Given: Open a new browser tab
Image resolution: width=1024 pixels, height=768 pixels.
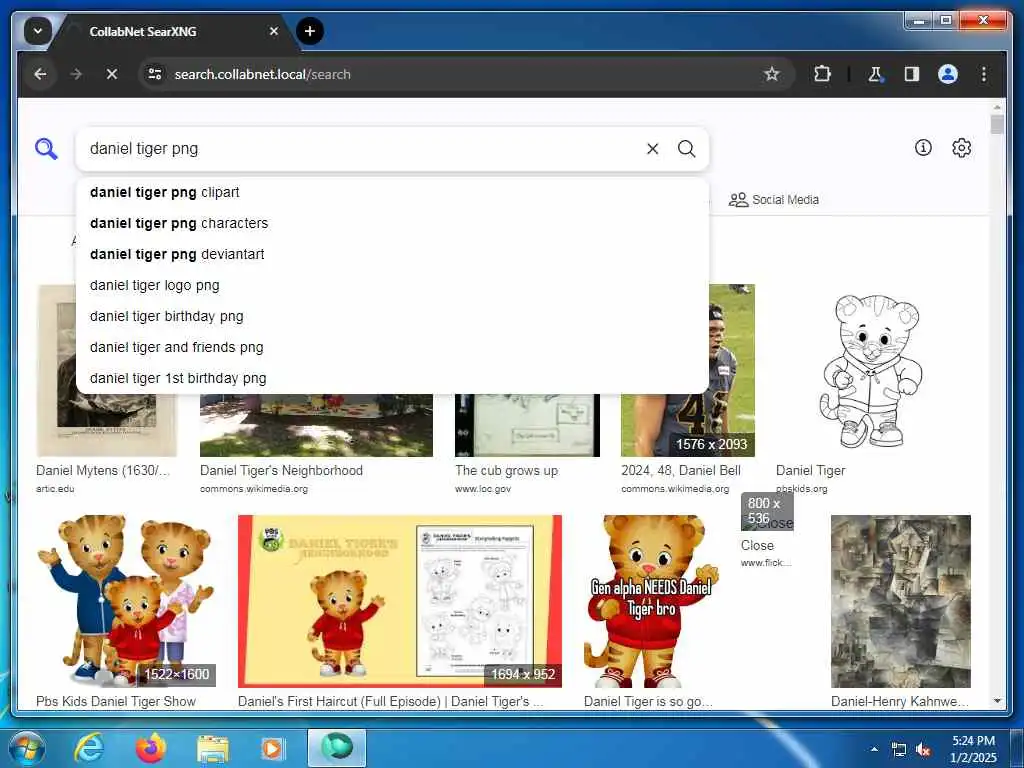Looking at the screenshot, I should click(x=310, y=31).
